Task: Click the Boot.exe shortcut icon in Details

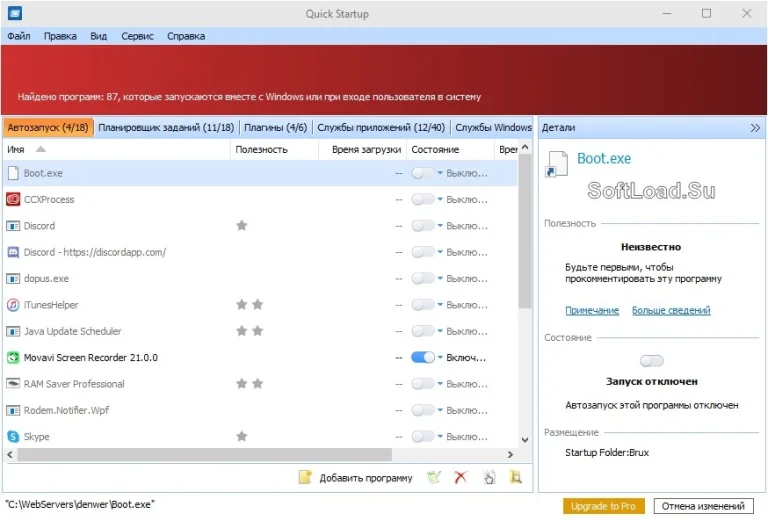Action: [x=556, y=164]
